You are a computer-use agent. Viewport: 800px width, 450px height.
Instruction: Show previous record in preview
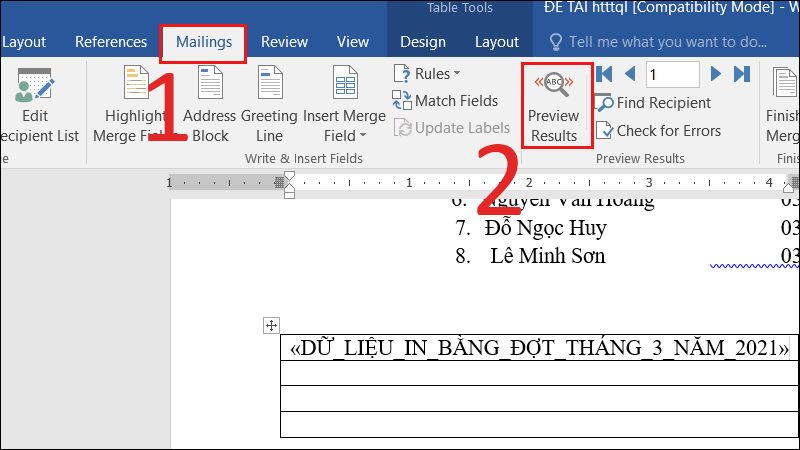tap(630, 74)
